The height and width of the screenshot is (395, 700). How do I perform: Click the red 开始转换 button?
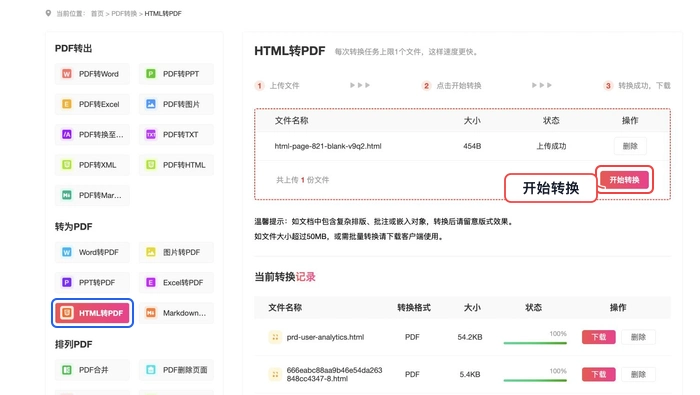[624, 180]
